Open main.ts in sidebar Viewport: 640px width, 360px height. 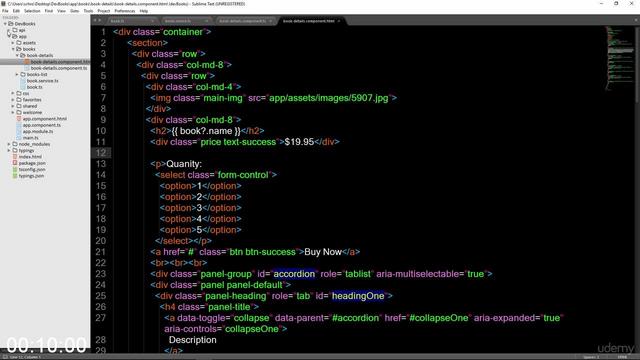pyautogui.click(x=30, y=138)
